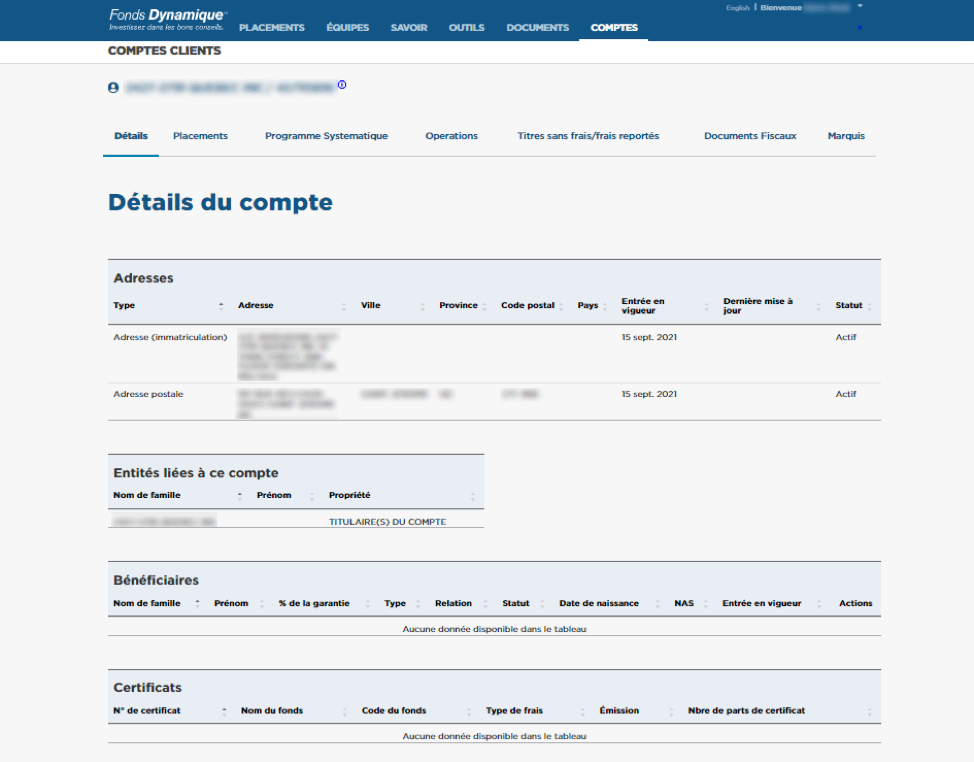Screen dimensions: 974x762
Task: Sort entities by Propriété column arrow
Action: (473, 496)
